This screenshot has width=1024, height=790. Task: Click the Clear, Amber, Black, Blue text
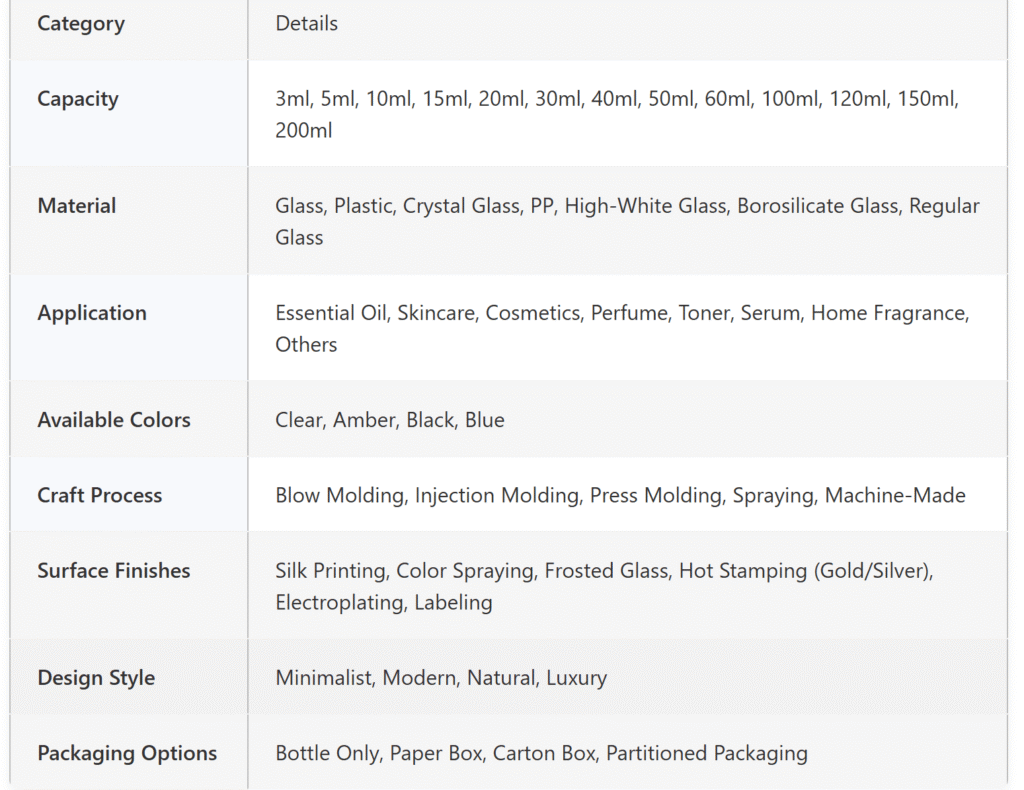coord(390,420)
